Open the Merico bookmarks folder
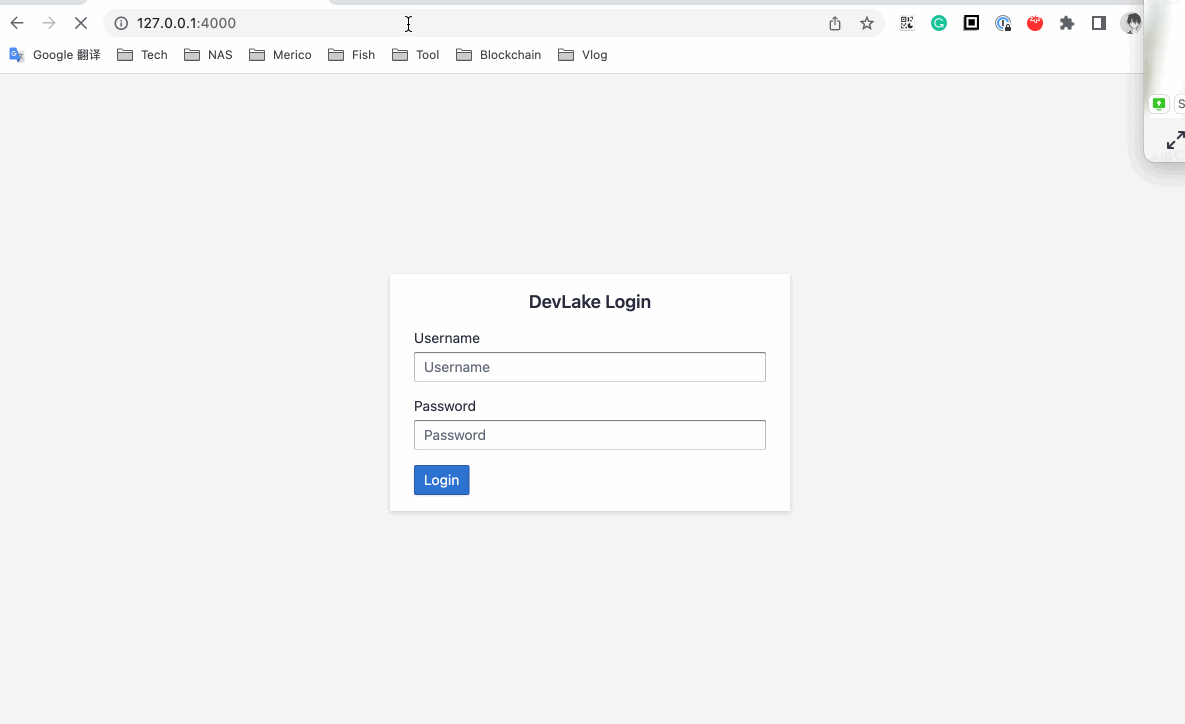 pos(280,55)
